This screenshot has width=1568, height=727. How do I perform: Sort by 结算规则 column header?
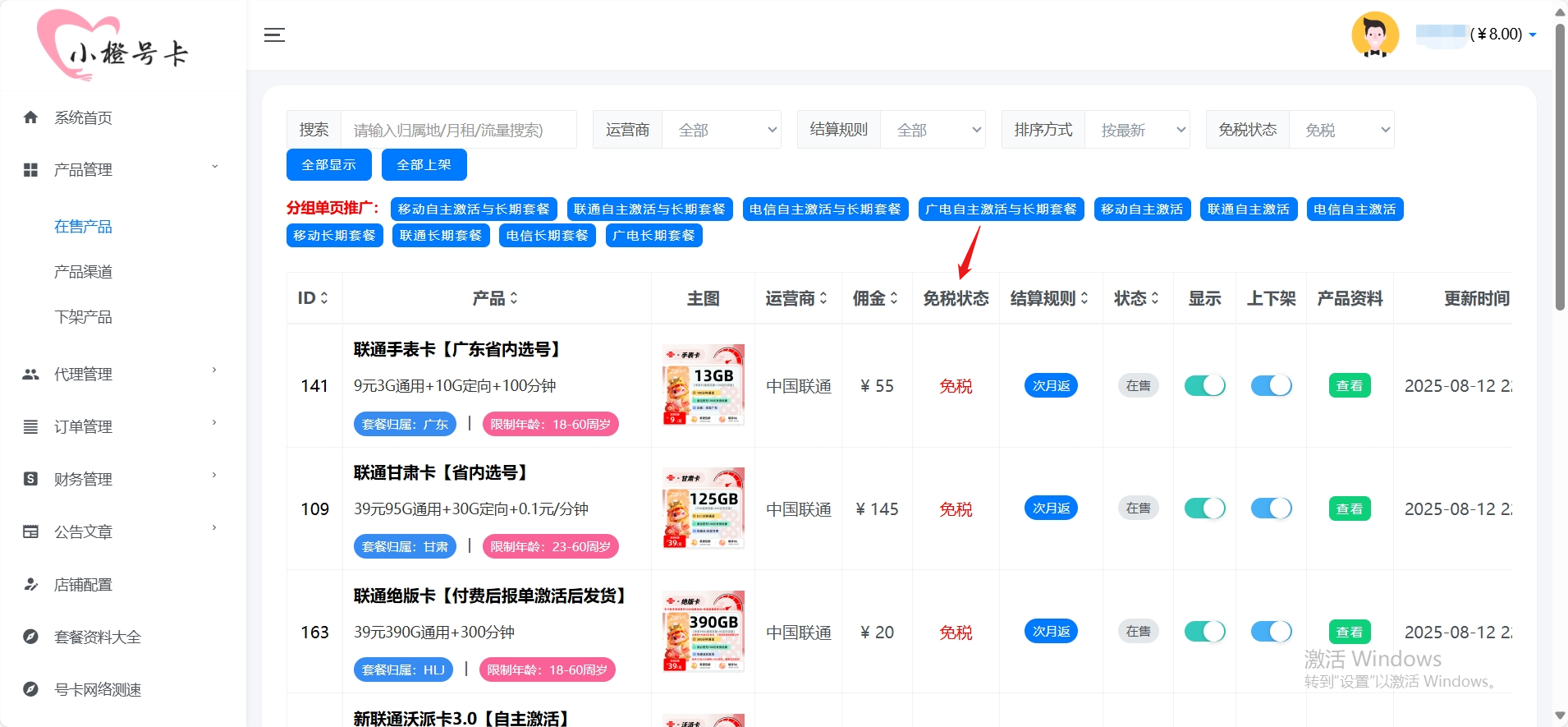click(x=1050, y=298)
